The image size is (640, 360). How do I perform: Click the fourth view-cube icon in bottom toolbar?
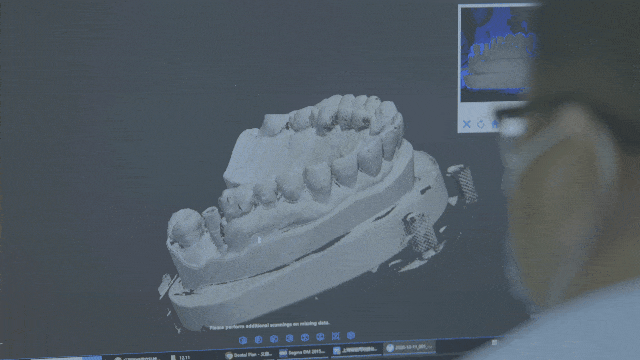(x=289, y=338)
